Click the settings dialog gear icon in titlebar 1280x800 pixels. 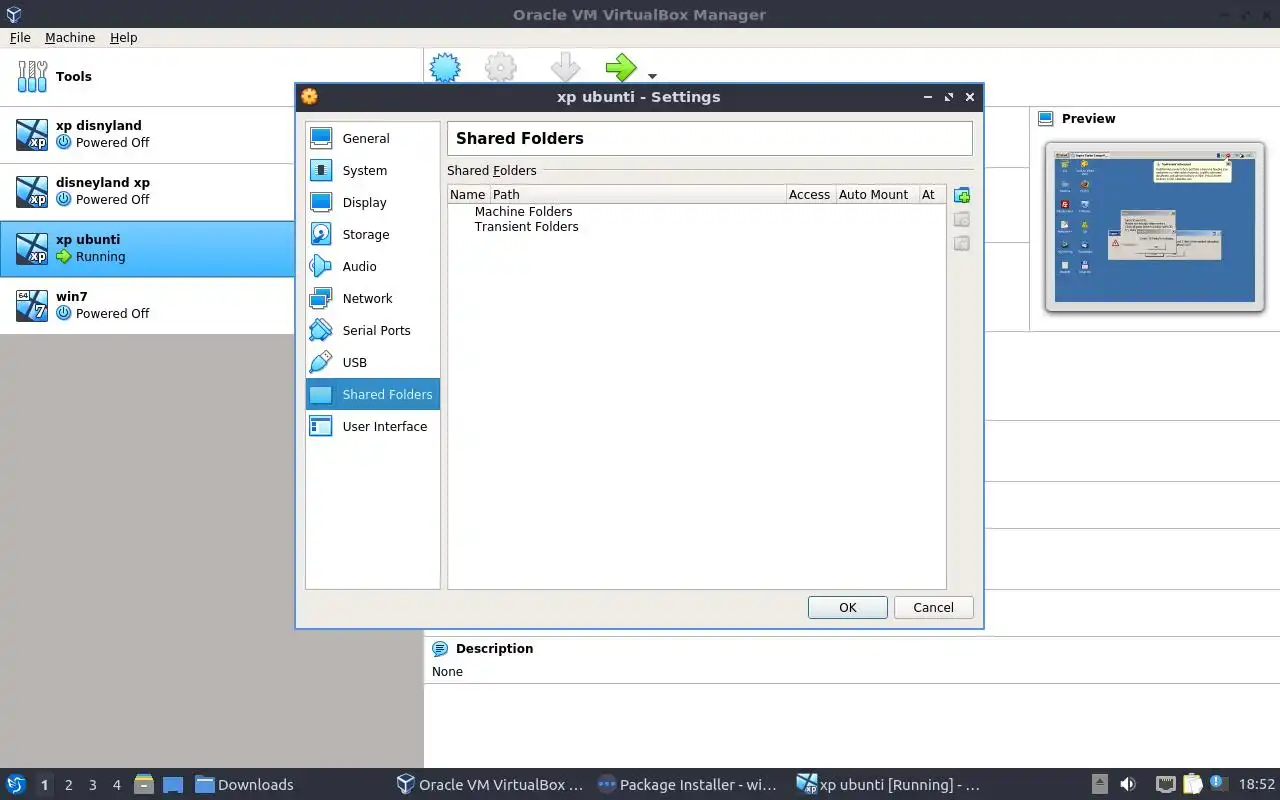click(309, 97)
